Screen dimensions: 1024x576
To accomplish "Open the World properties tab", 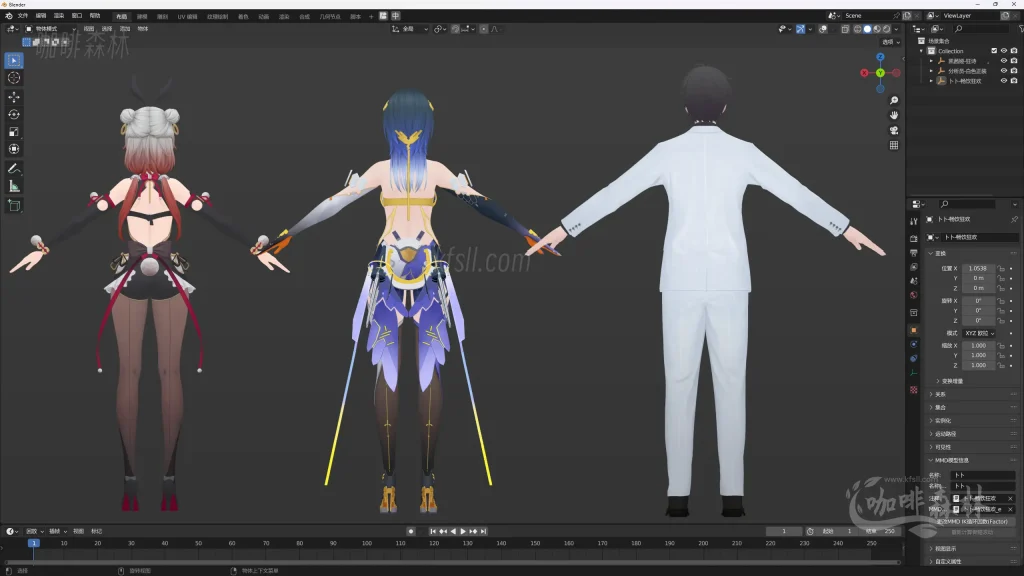I will (914, 295).
